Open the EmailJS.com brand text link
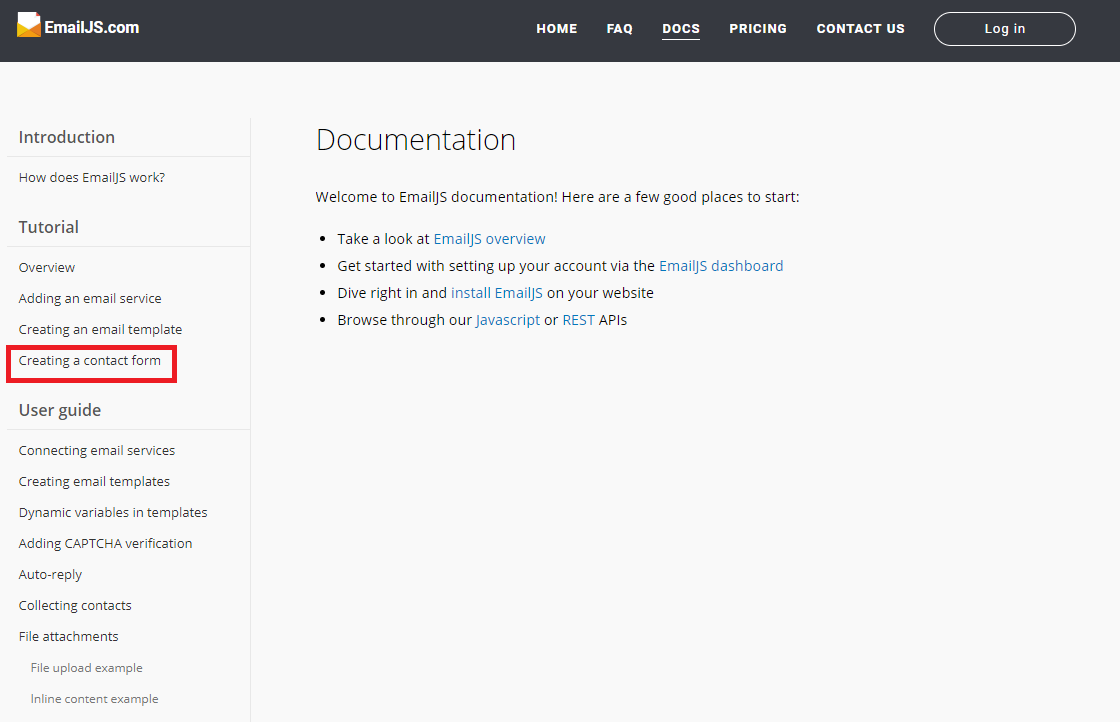 pyautogui.click(x=91, y=27)
